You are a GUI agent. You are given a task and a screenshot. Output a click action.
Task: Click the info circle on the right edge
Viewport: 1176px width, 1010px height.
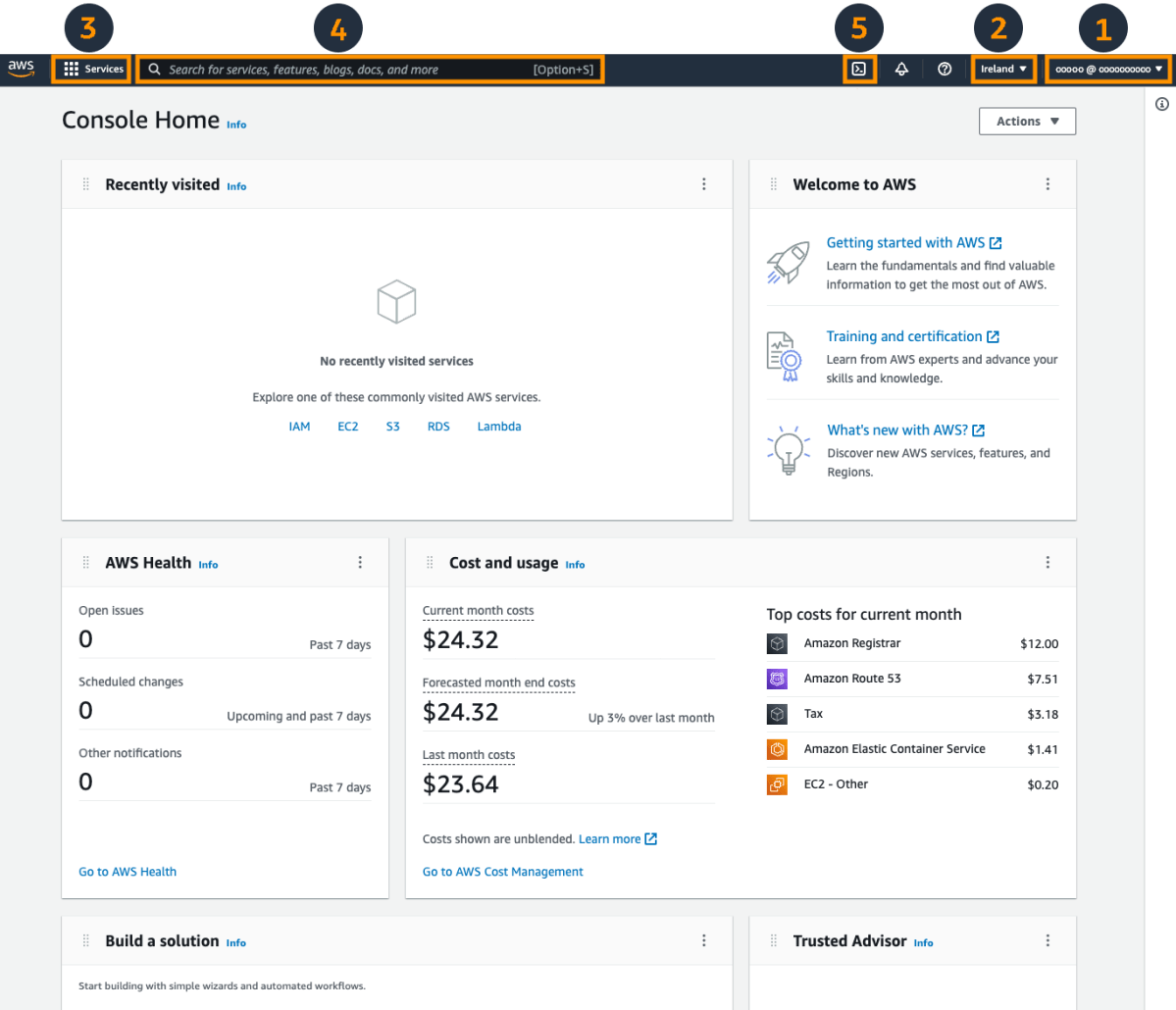pyautogui.click(x=1162, y=103)
